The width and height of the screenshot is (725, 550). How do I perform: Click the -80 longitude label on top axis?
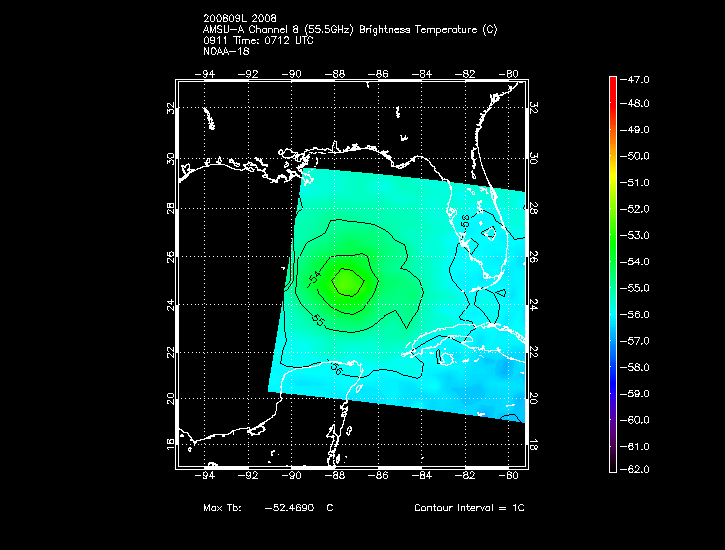[510, 73]
